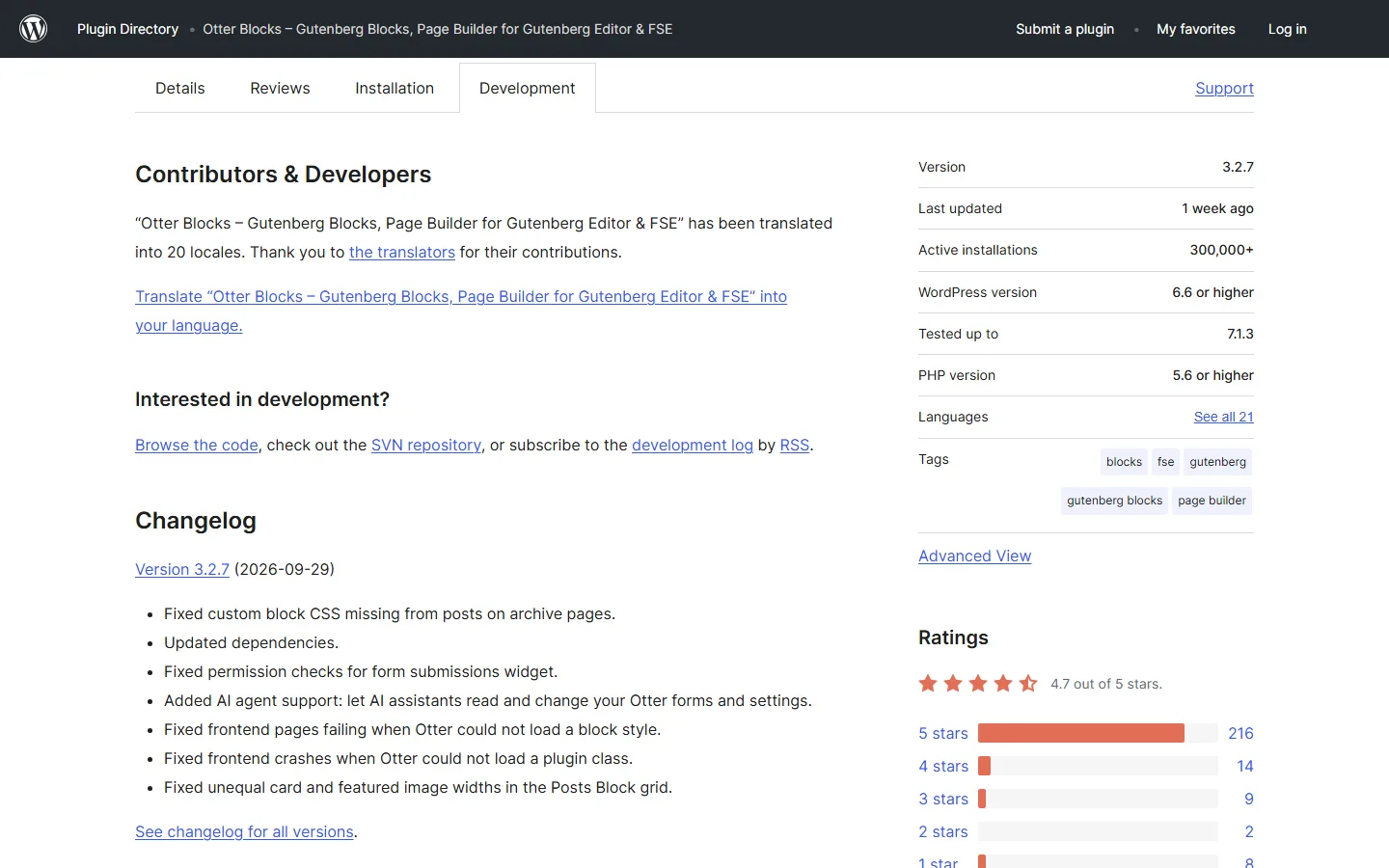
Task: Click the 5 stars rating bar
Action: pos(1098,733)
